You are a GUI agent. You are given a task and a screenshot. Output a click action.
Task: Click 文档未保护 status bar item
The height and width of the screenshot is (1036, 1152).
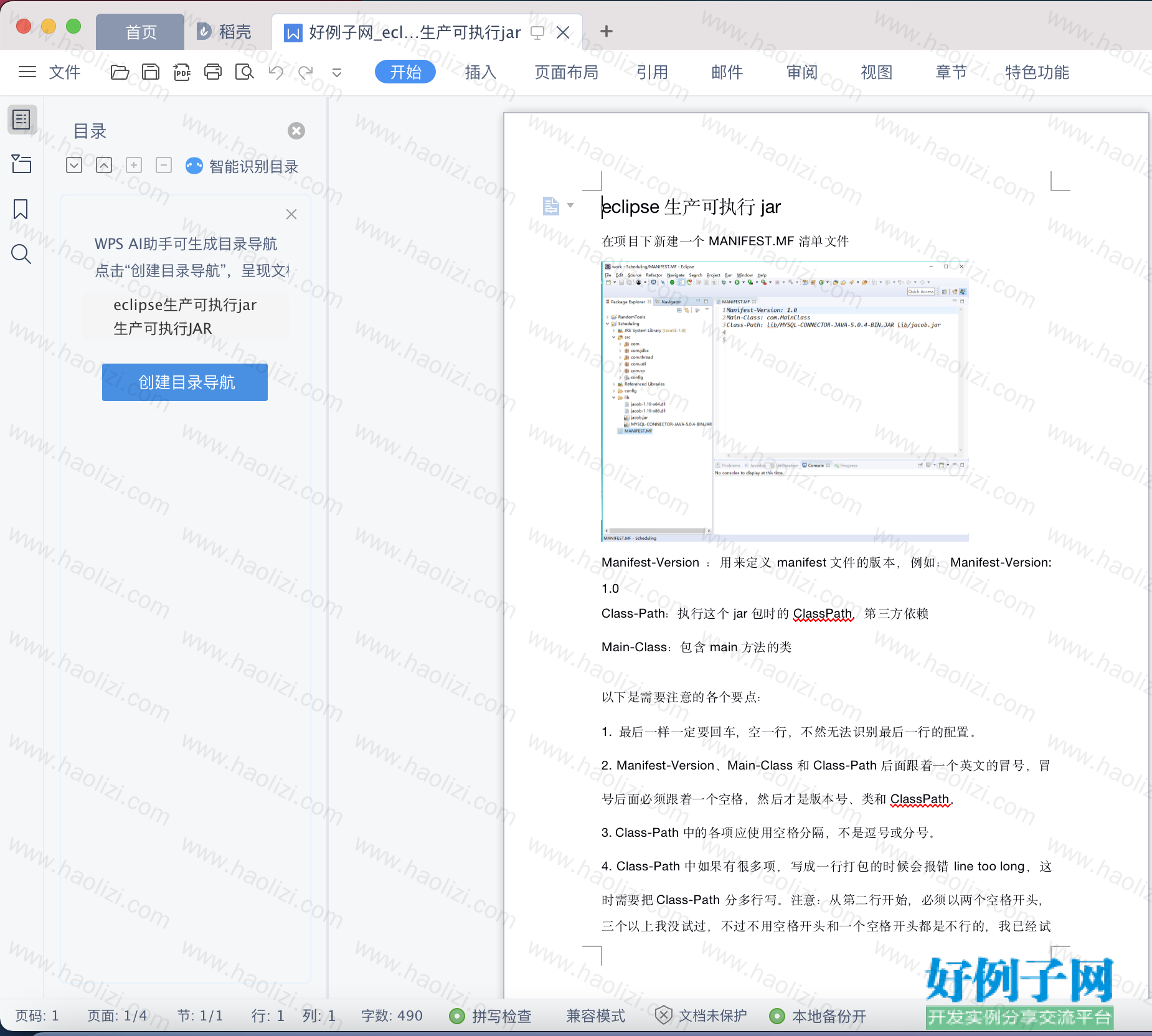(701, 1016)
